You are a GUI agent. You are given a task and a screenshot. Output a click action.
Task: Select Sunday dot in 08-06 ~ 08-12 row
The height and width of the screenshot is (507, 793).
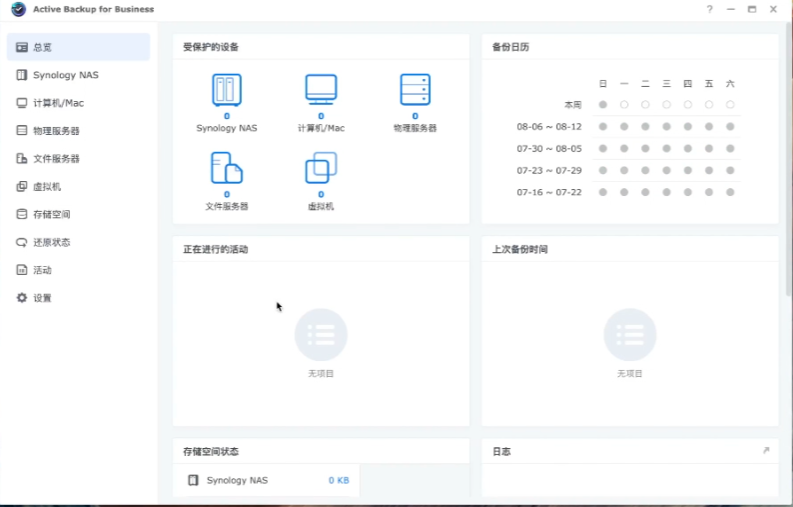point(603,127)
